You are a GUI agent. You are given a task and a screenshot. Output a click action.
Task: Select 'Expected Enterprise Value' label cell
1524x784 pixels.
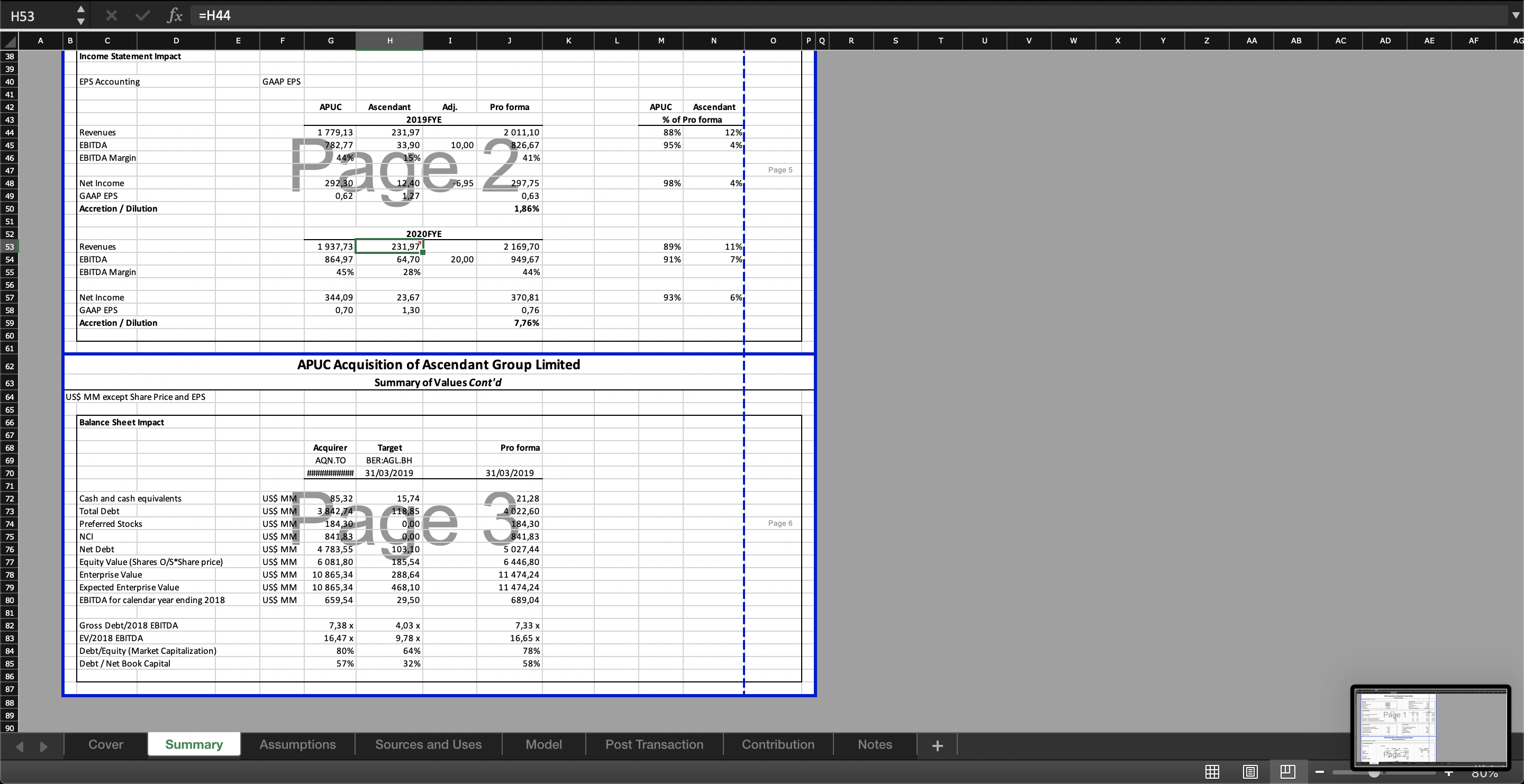(129, 587)
